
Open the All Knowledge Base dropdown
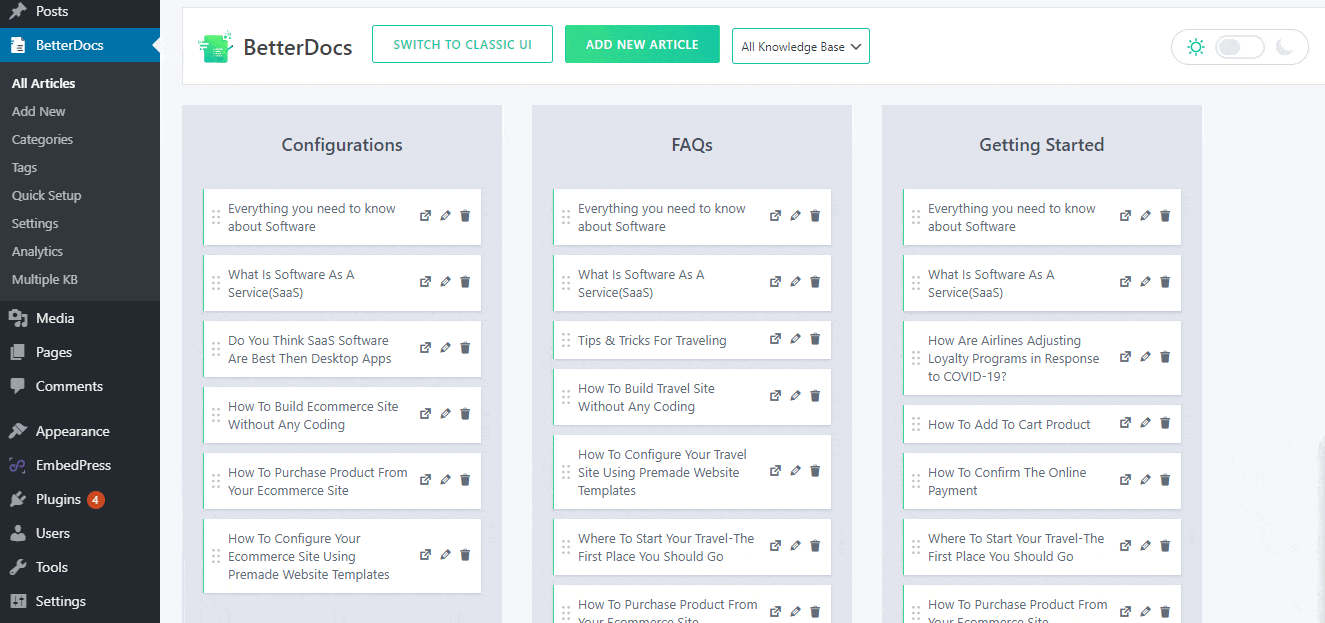pos(800,45)
